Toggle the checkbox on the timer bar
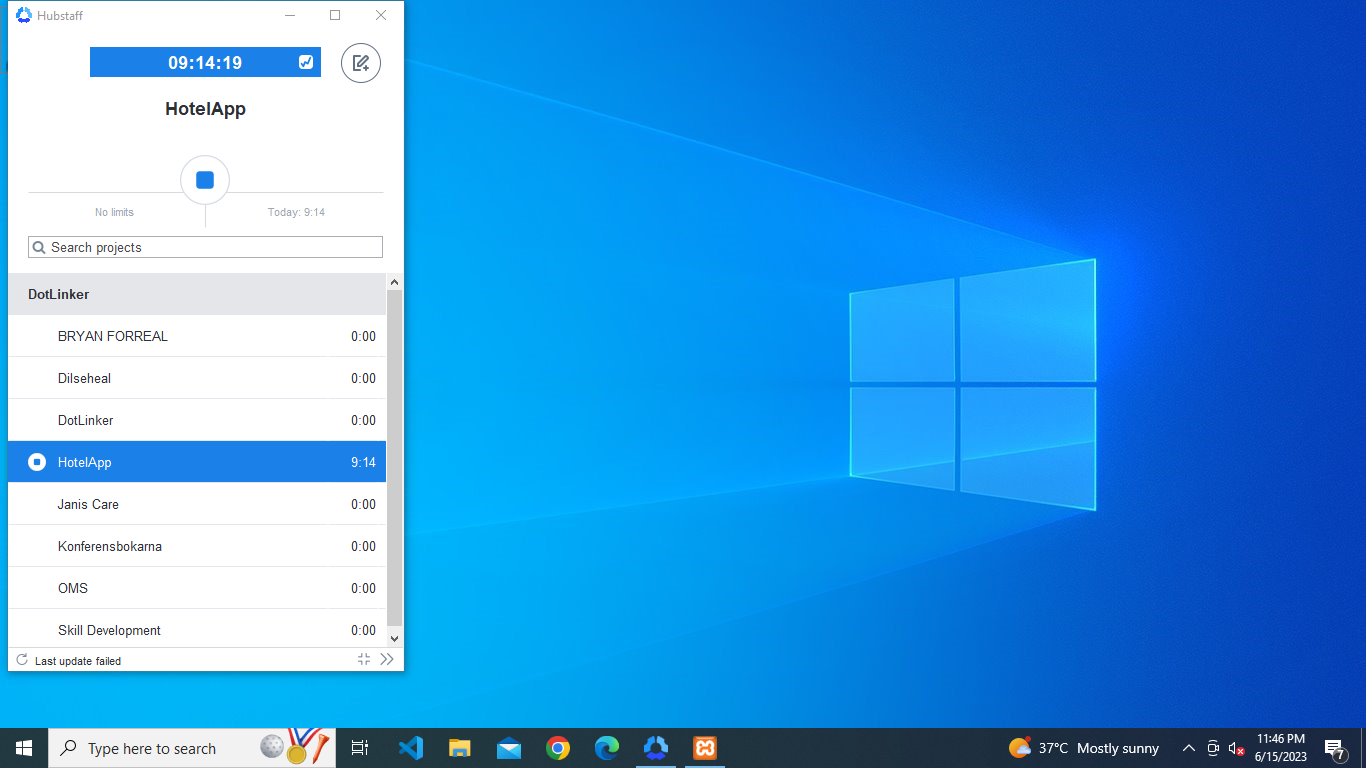This screenshot has height=768, width=1366. click(x=306, y=62)
